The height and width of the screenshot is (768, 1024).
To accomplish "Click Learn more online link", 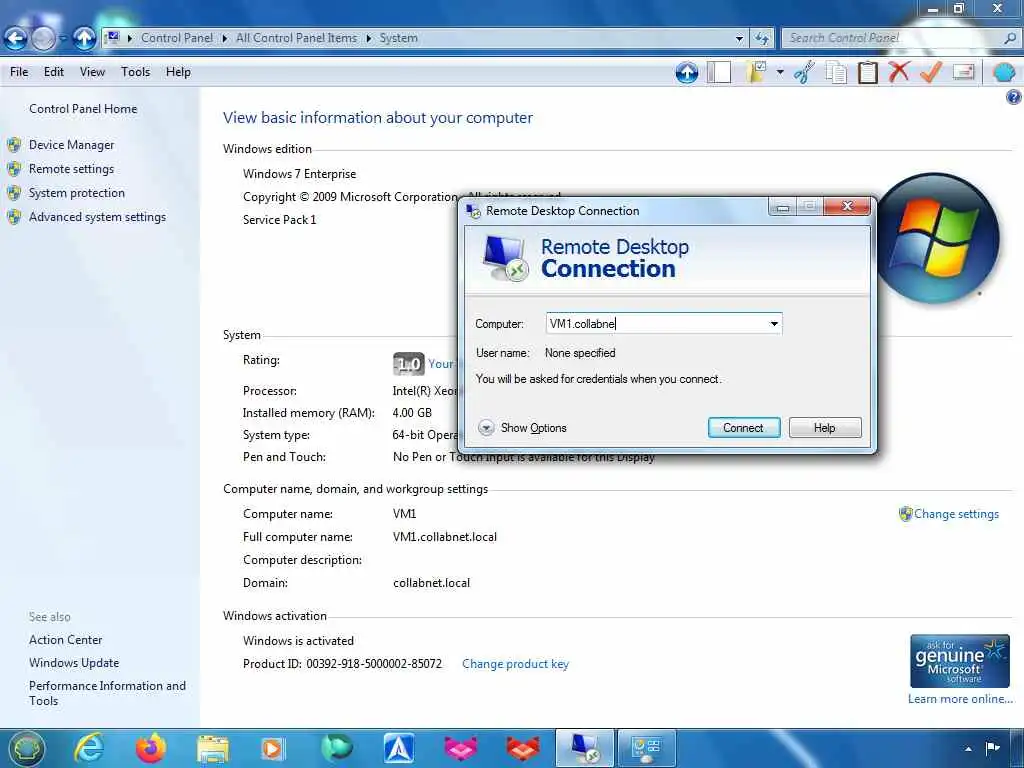I will pyautogui.click(x=960, y=699).
